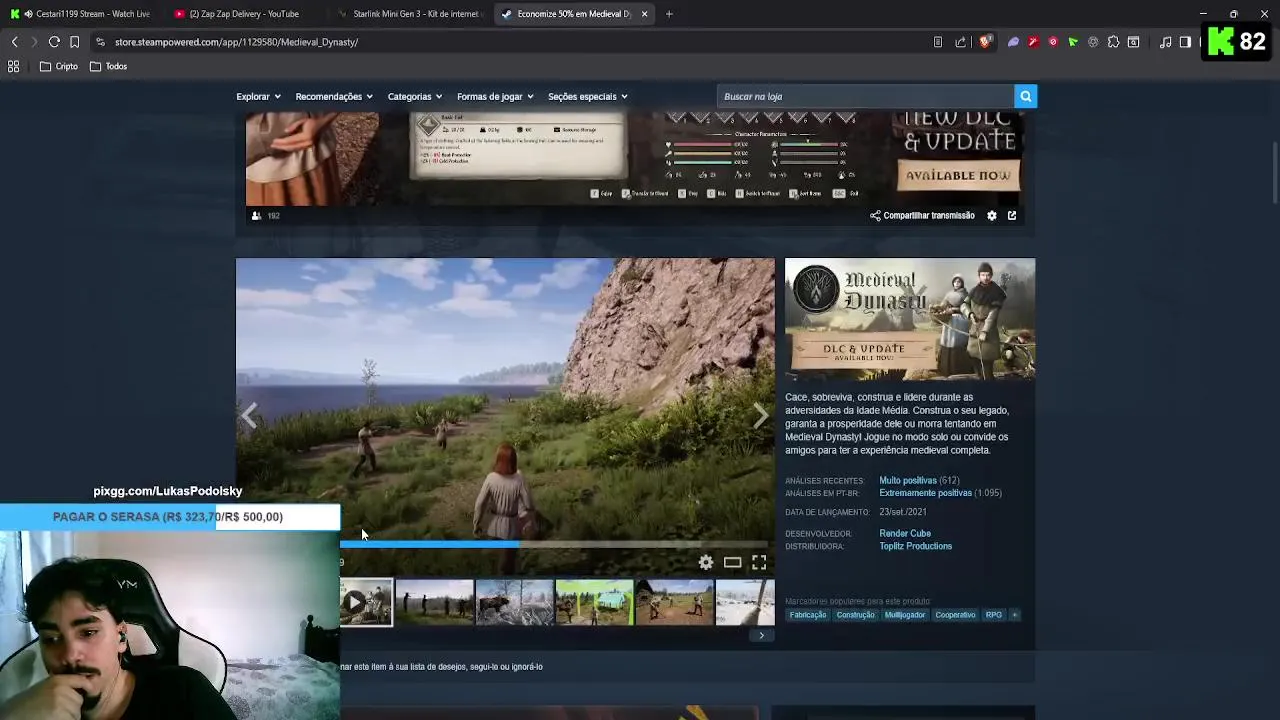
Task: Click the Fabricação tag
Action: 808,615
